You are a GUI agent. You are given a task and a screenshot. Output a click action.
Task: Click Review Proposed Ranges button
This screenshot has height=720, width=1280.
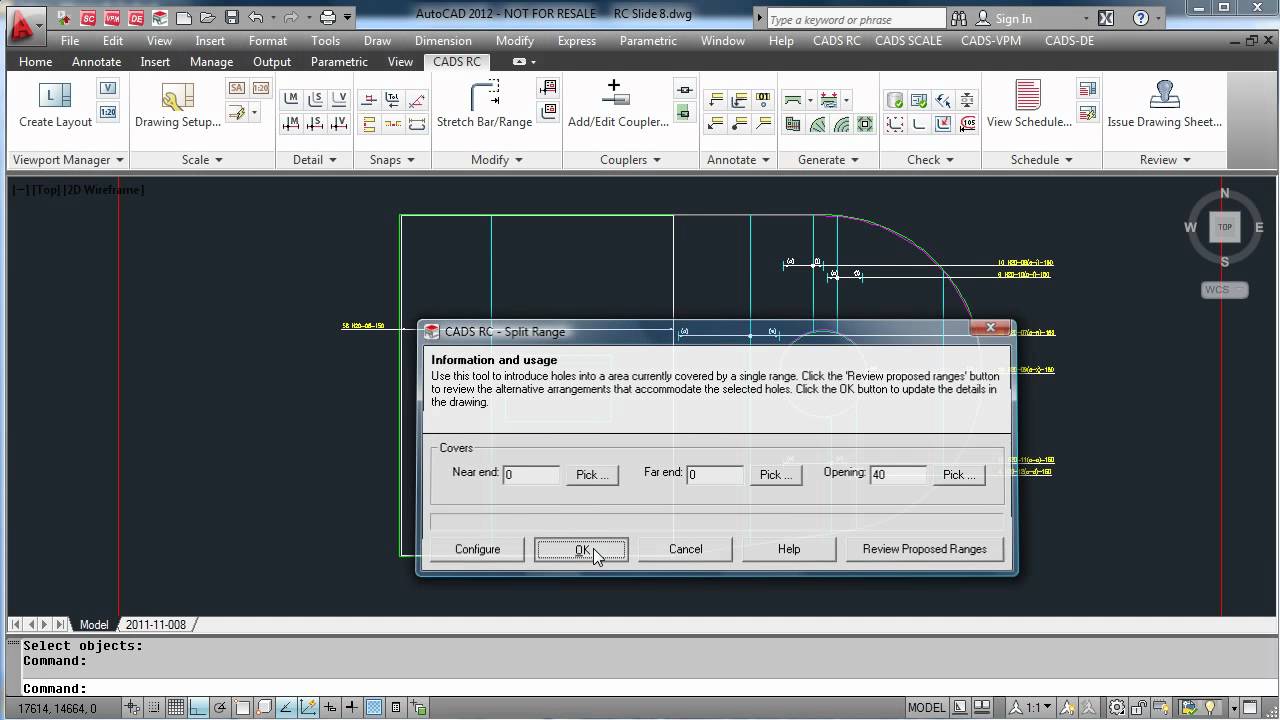click(x=924, y=549)
